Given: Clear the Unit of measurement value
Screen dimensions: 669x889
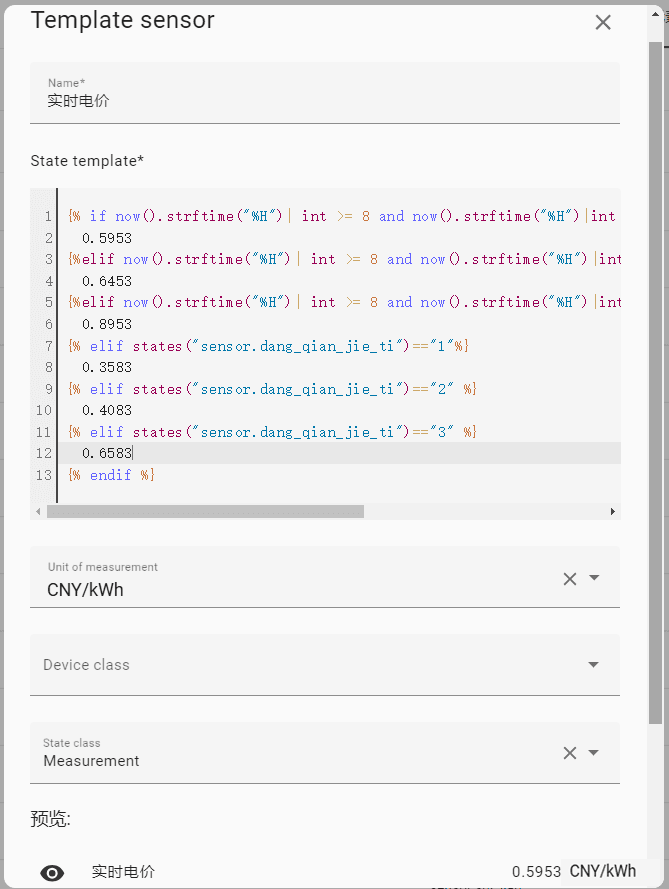Looking at the screenshot, I should [x=570, y=578].
